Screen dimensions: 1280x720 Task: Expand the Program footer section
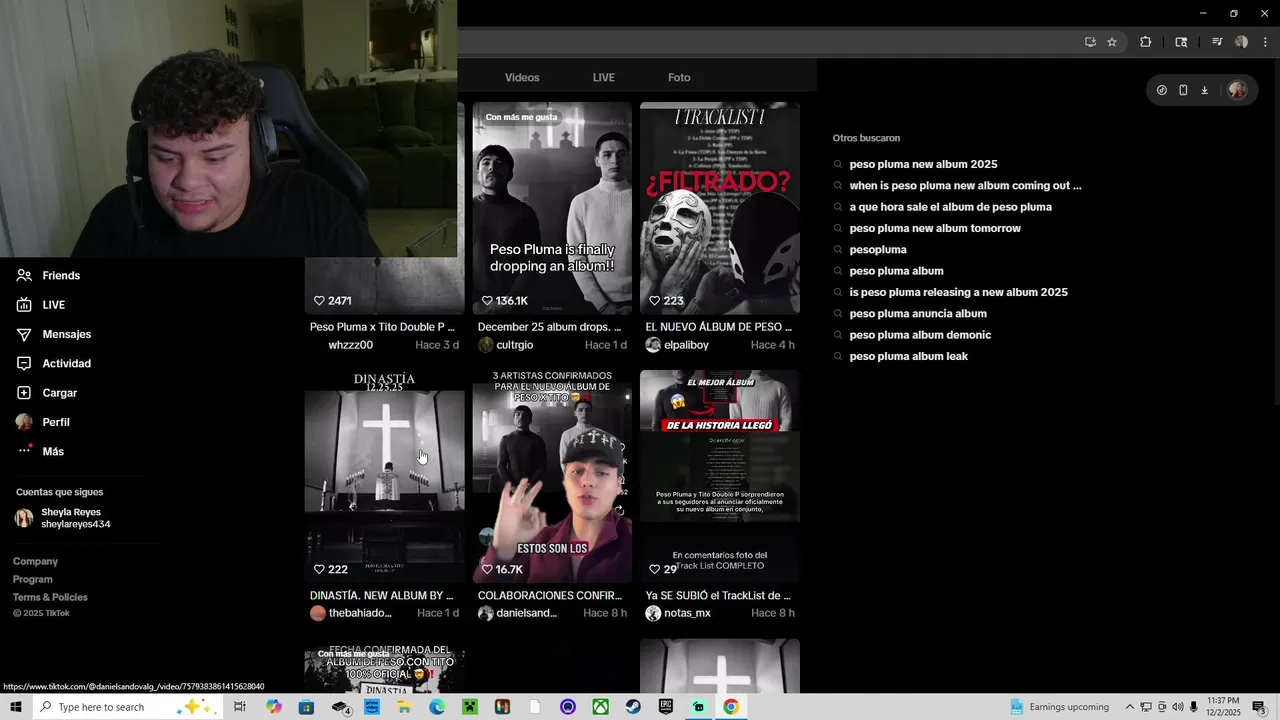[33, 580]
